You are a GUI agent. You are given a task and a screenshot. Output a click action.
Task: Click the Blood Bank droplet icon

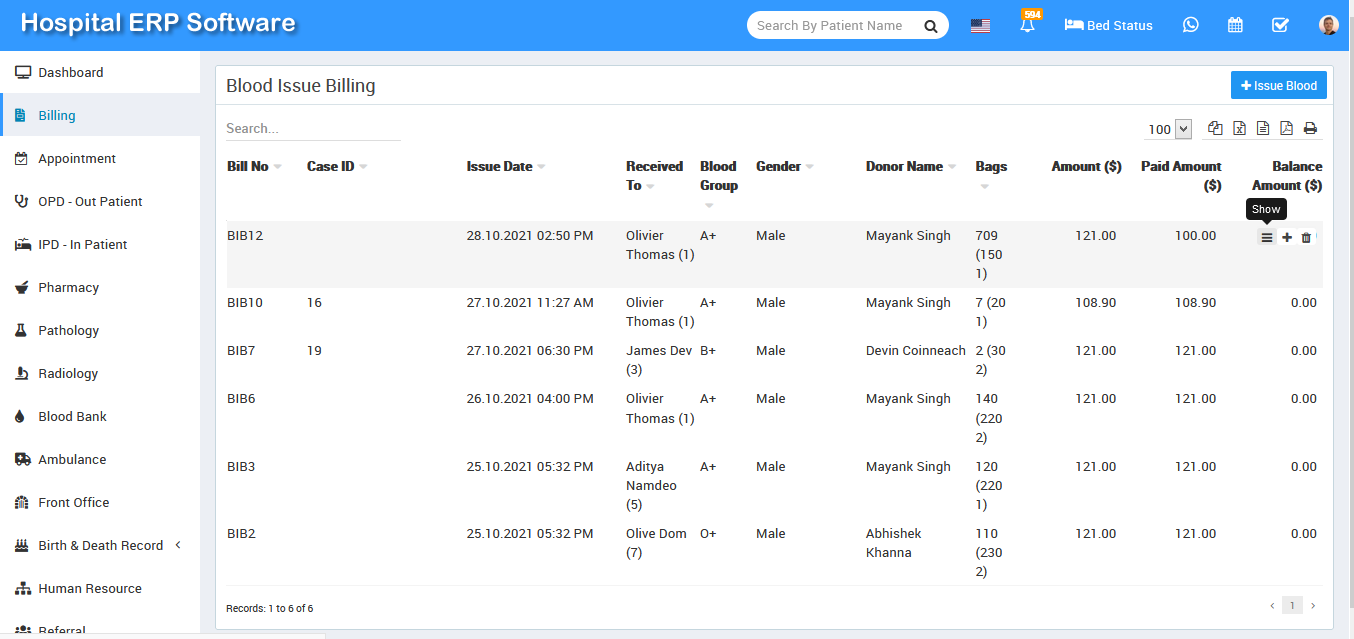tap(20, 417)
